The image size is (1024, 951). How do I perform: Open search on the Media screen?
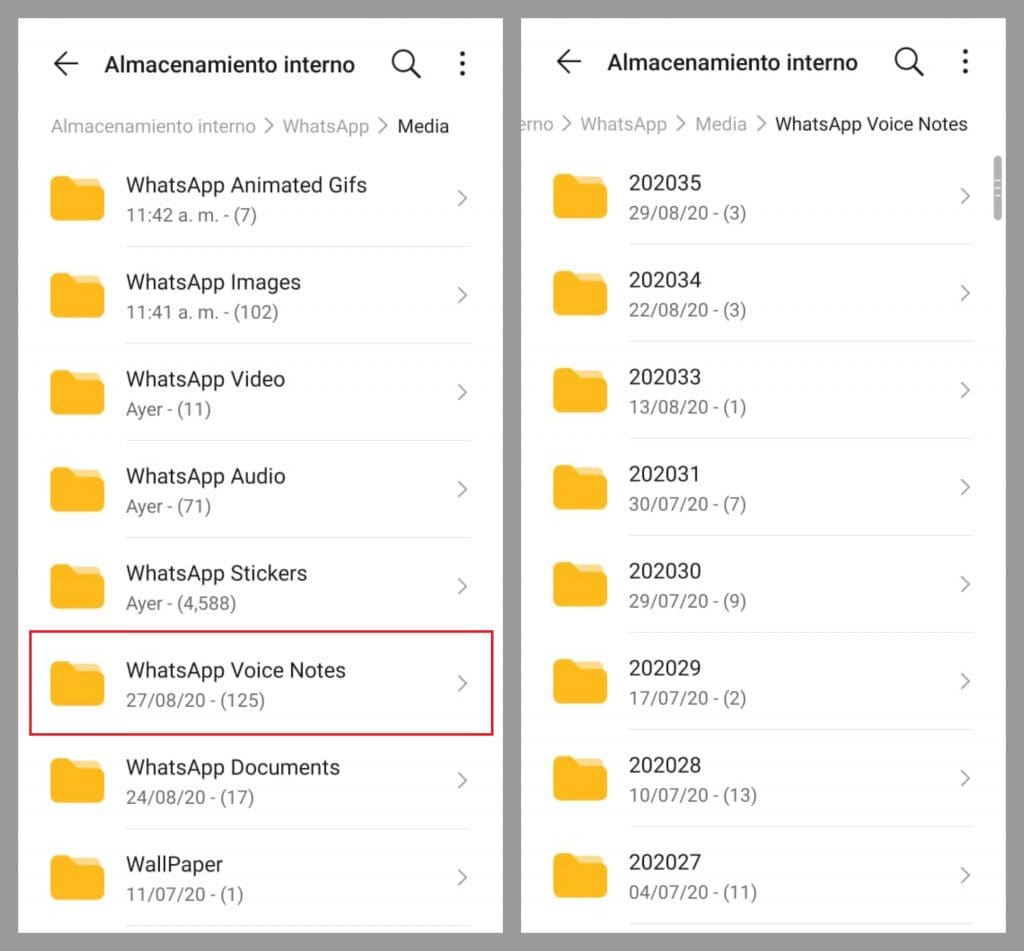406,64
